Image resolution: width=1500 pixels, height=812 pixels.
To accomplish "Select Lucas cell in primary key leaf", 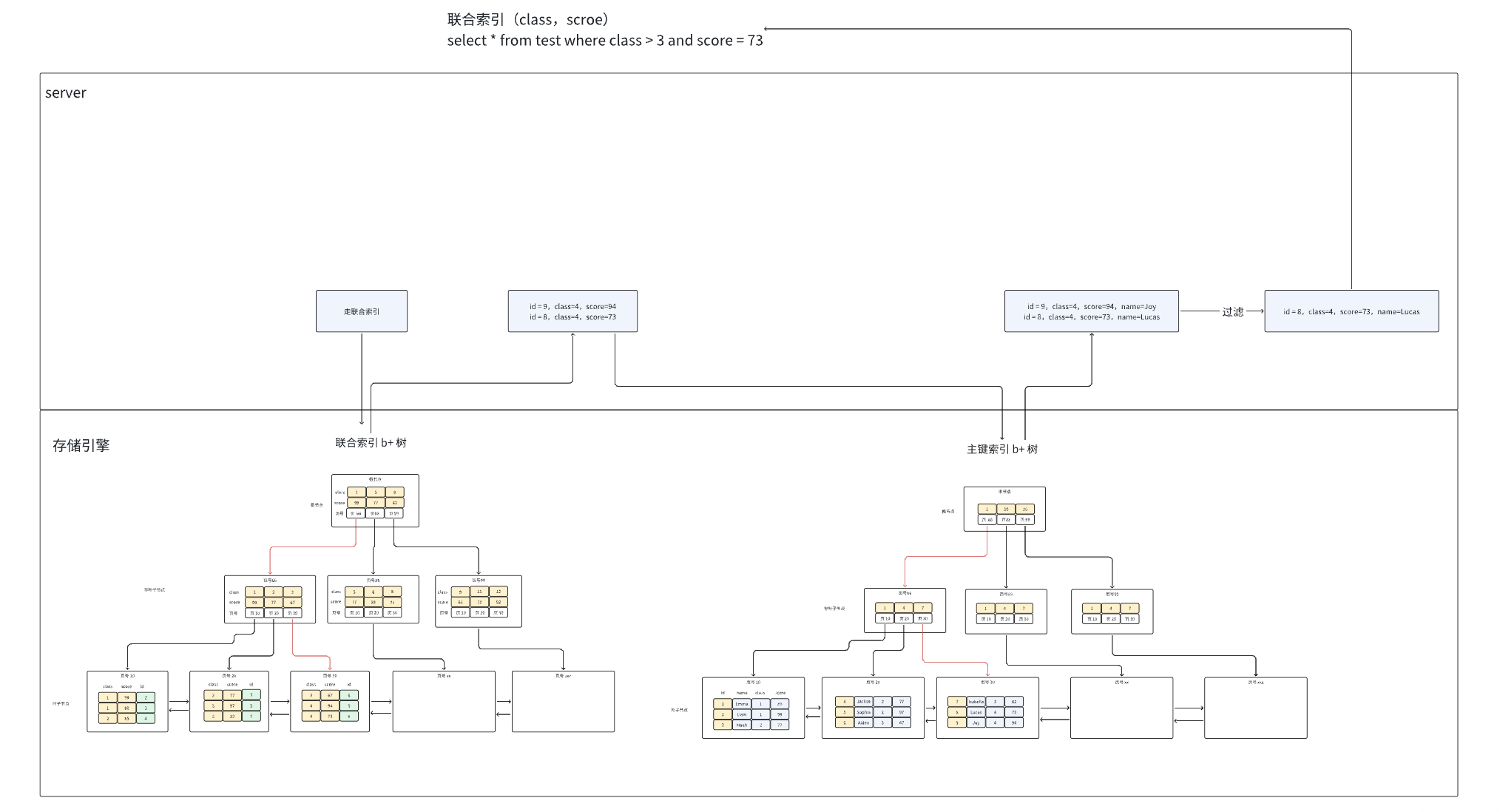I will click(976, 712).
